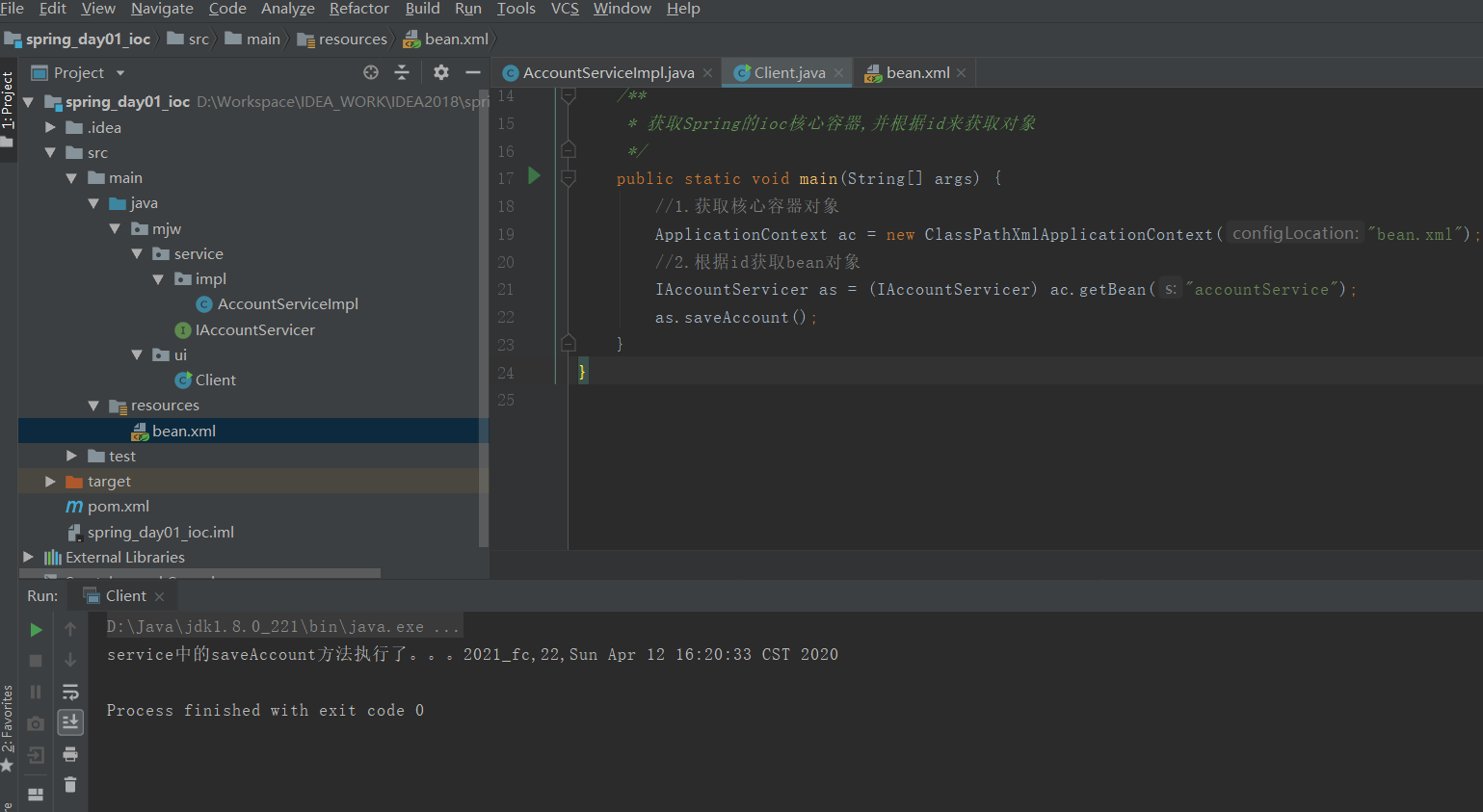Screen dimensions: 1483x812
Task: Clear all console output trash icon
Action: coord(70,784)
